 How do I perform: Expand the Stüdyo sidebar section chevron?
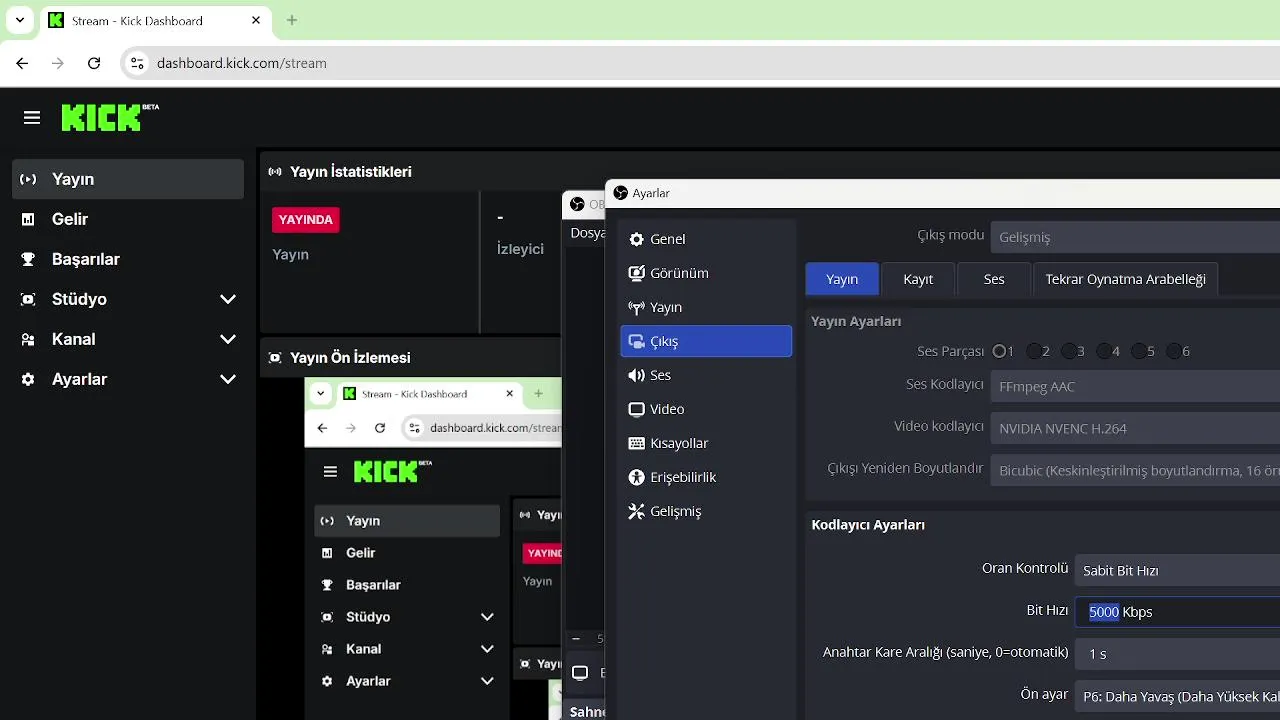click(x=228, y=299)
